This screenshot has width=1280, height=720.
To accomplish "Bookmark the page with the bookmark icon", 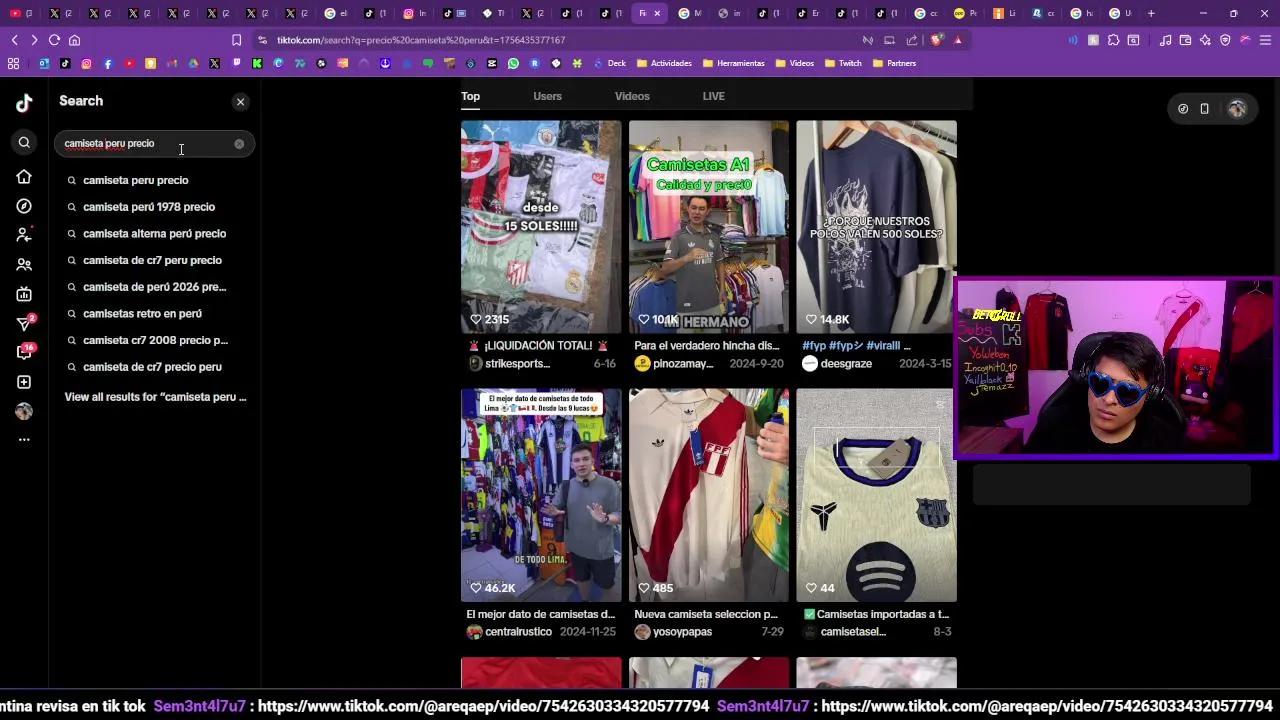I will pos(236,40).
